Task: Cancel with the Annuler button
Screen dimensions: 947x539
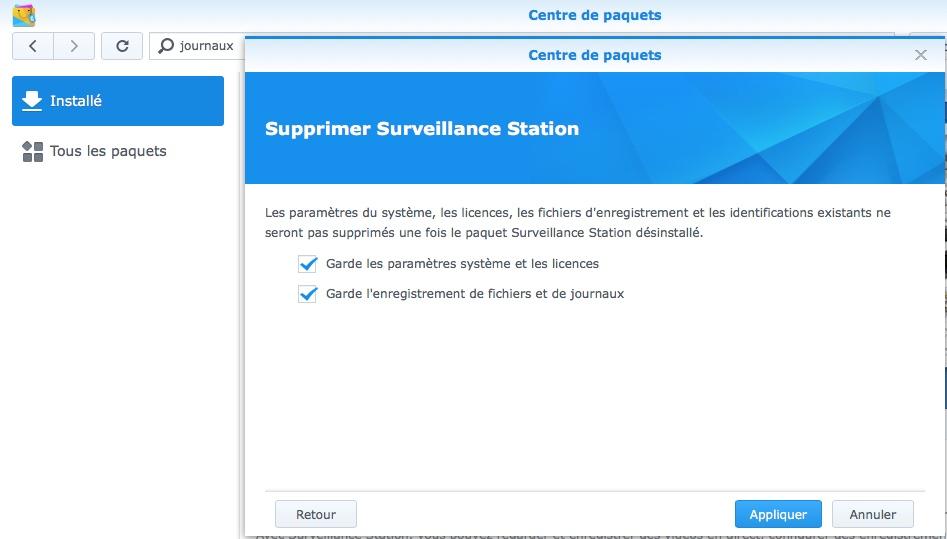Action: (x=872, y=514)
